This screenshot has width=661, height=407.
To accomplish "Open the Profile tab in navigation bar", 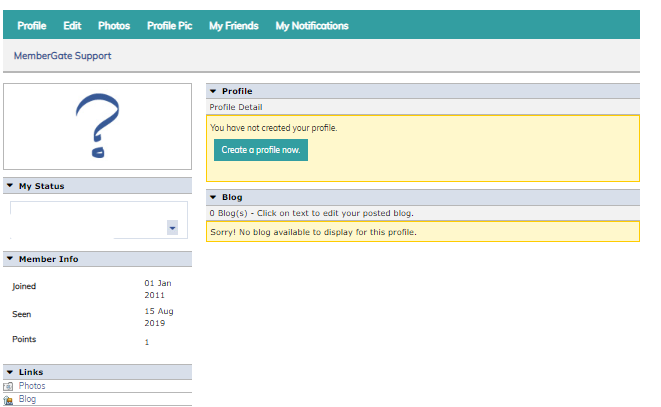I will pos(32,26).
